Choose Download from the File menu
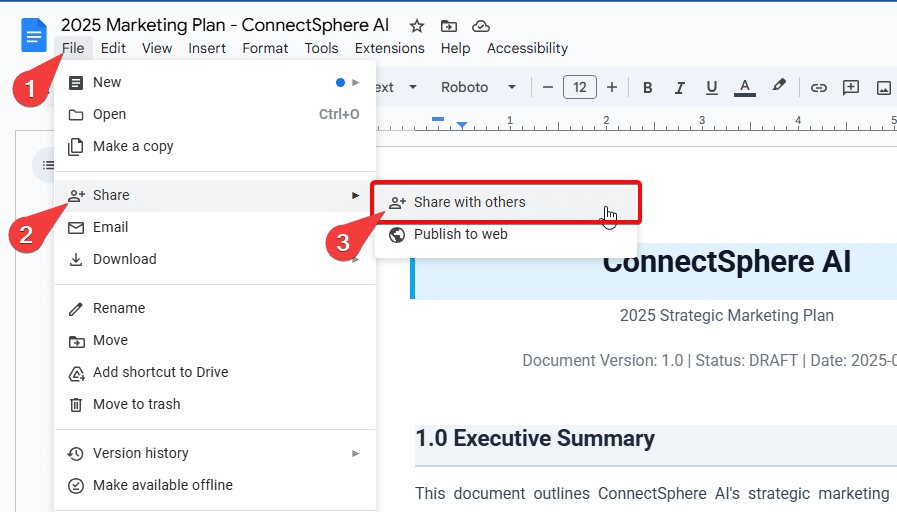Image resolution: width=897 pixels, height=512 pixels. coord(215,260)
